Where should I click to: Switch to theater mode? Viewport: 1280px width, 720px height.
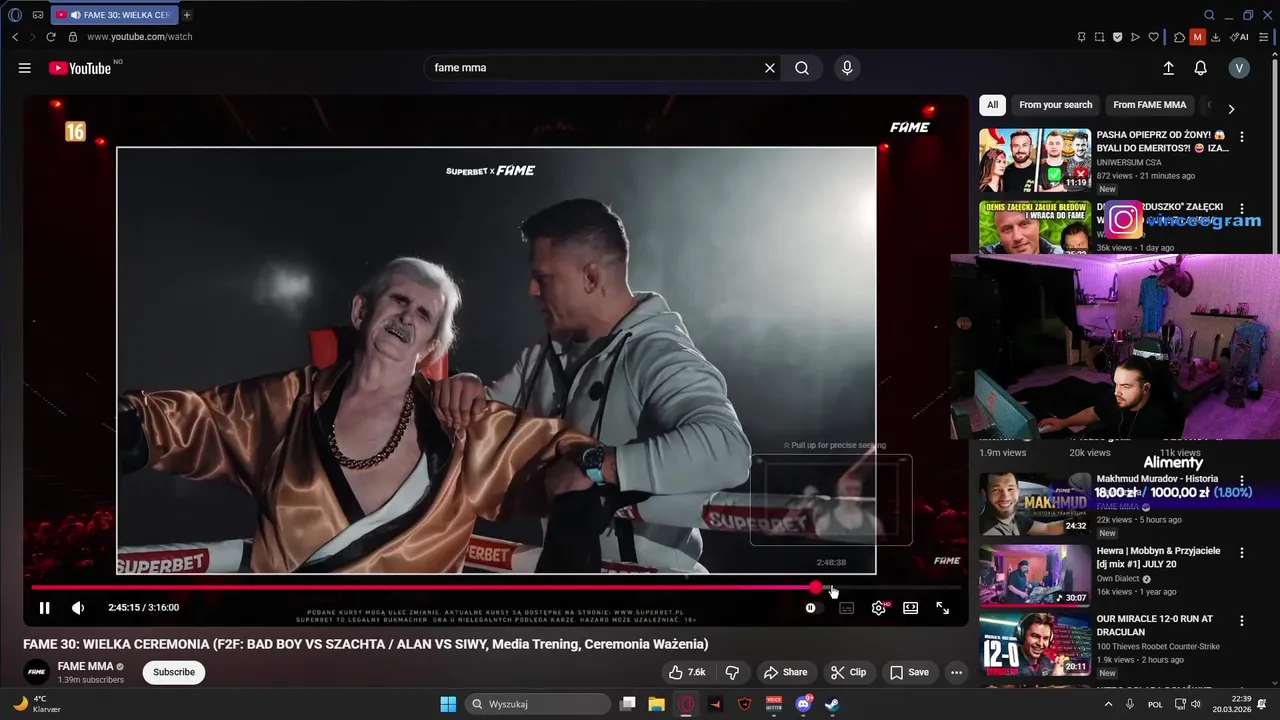(x=910, y=608)
